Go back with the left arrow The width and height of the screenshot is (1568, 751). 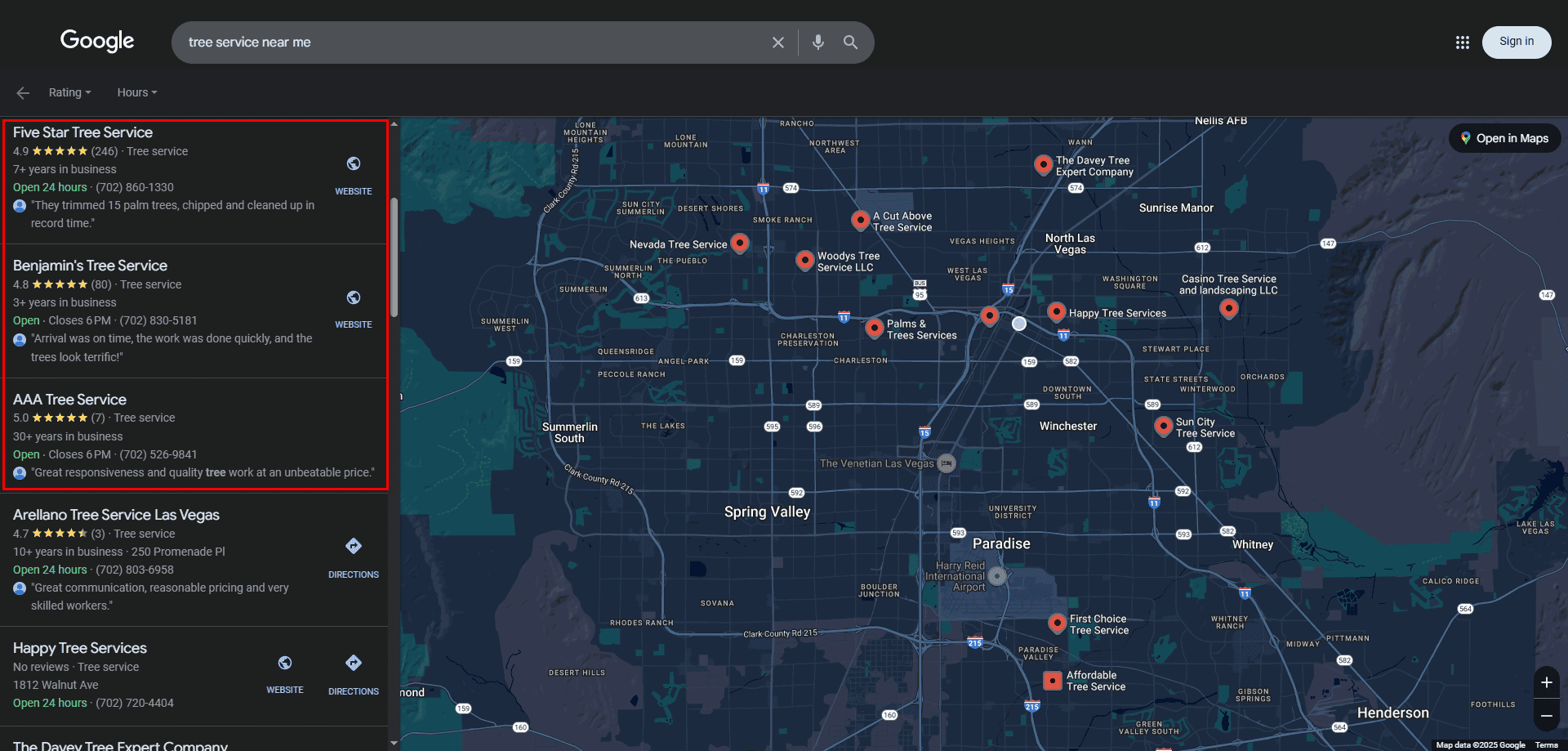[x=23, y=93]
